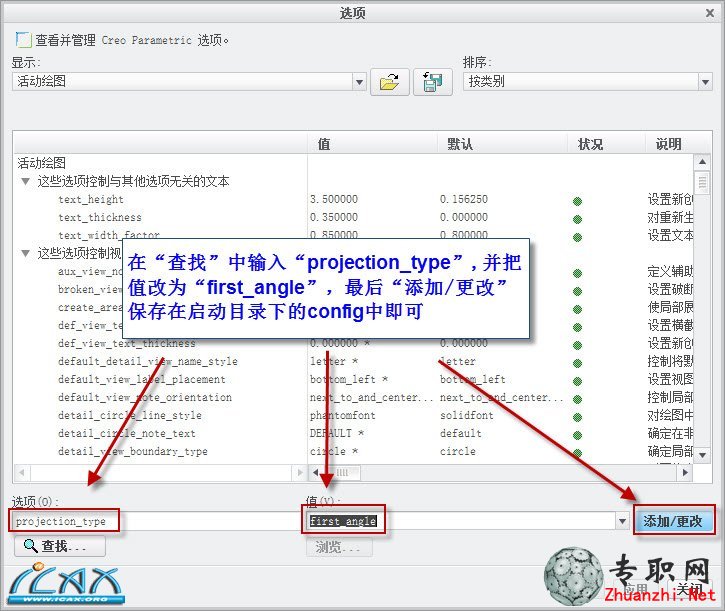Select the text_thickness option row

[x=100, y=217]
